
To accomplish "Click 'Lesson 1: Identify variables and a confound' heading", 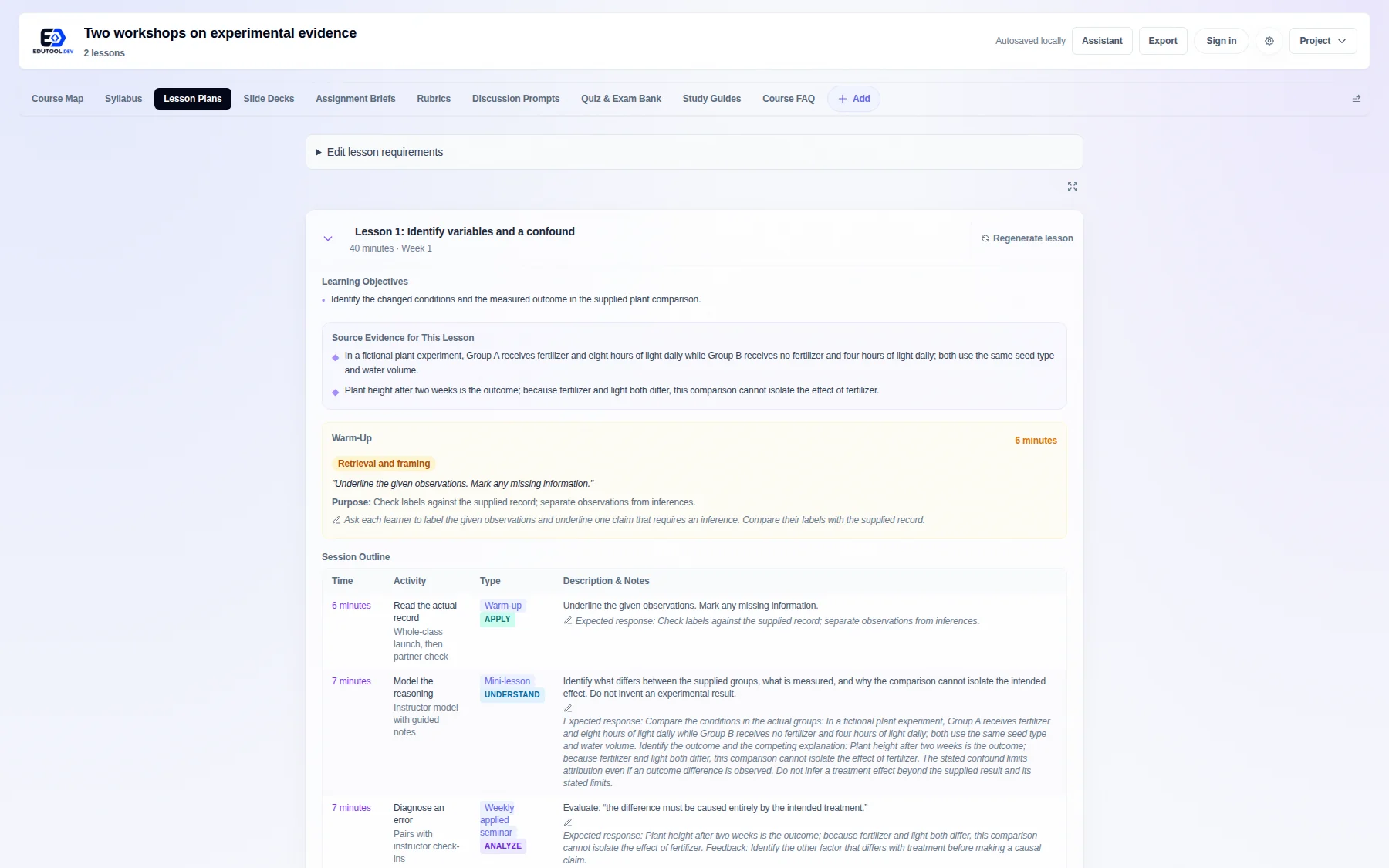I will [x=465, y=231].
